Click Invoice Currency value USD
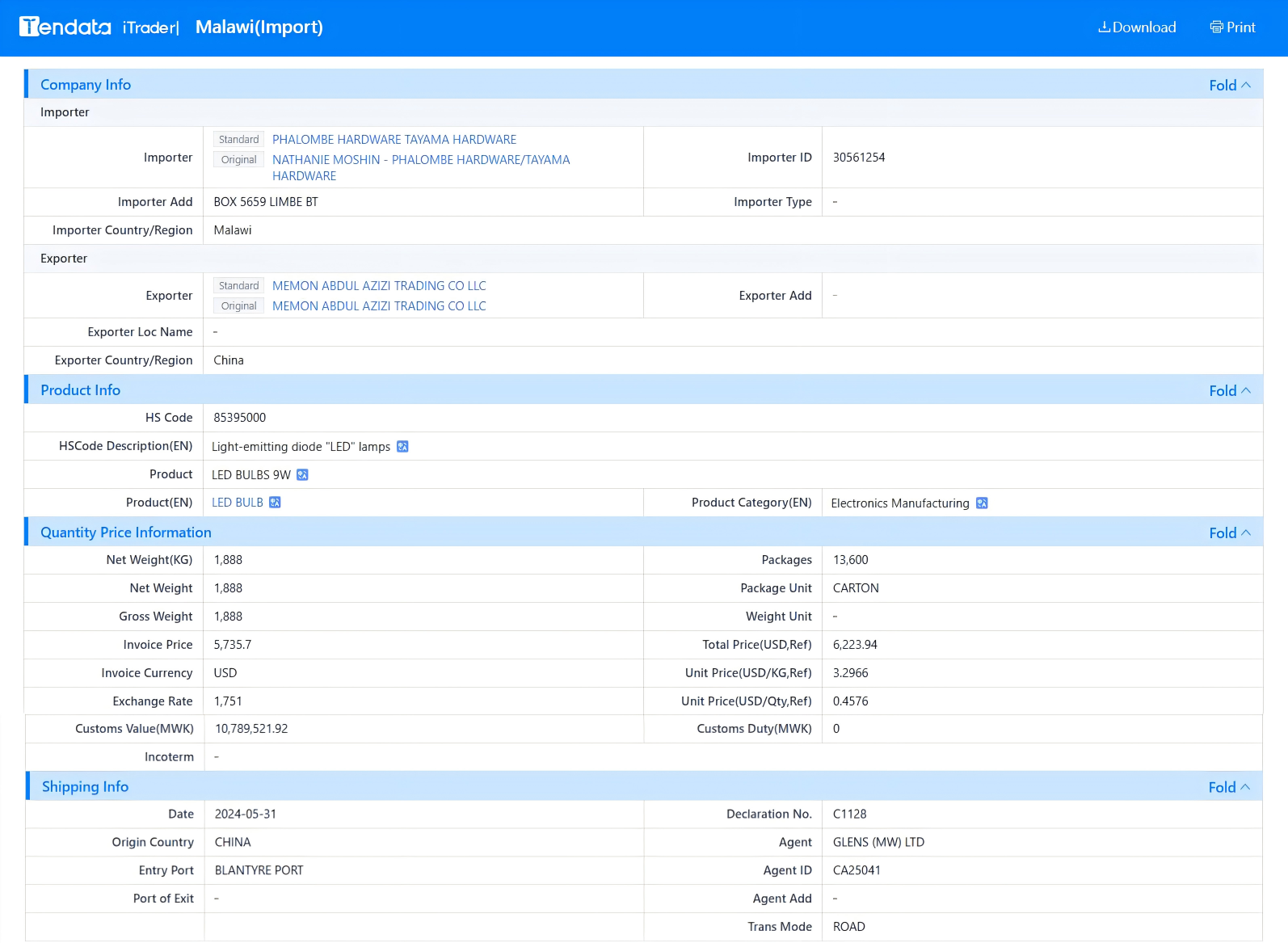 coord(225,673)
